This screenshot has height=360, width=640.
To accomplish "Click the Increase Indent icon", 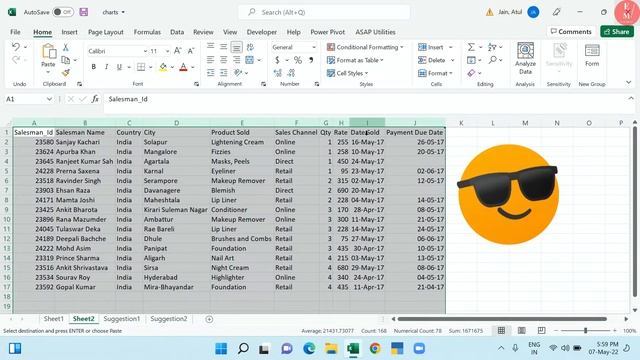I will (x=224, y=73).
